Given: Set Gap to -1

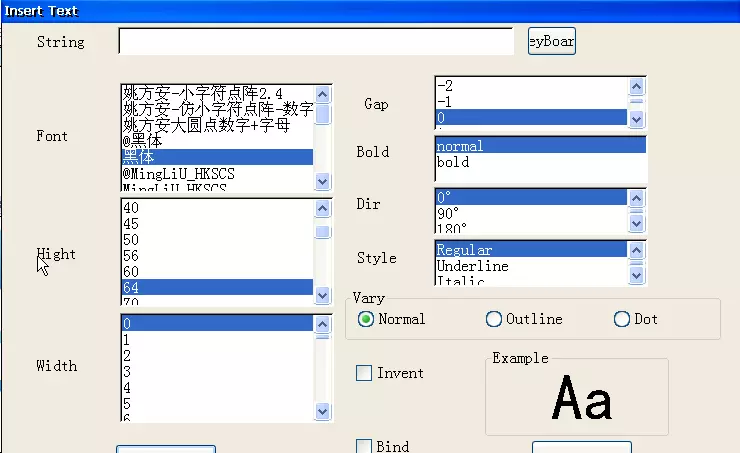Looking at the screenshot, I should [x=531, y=101].
